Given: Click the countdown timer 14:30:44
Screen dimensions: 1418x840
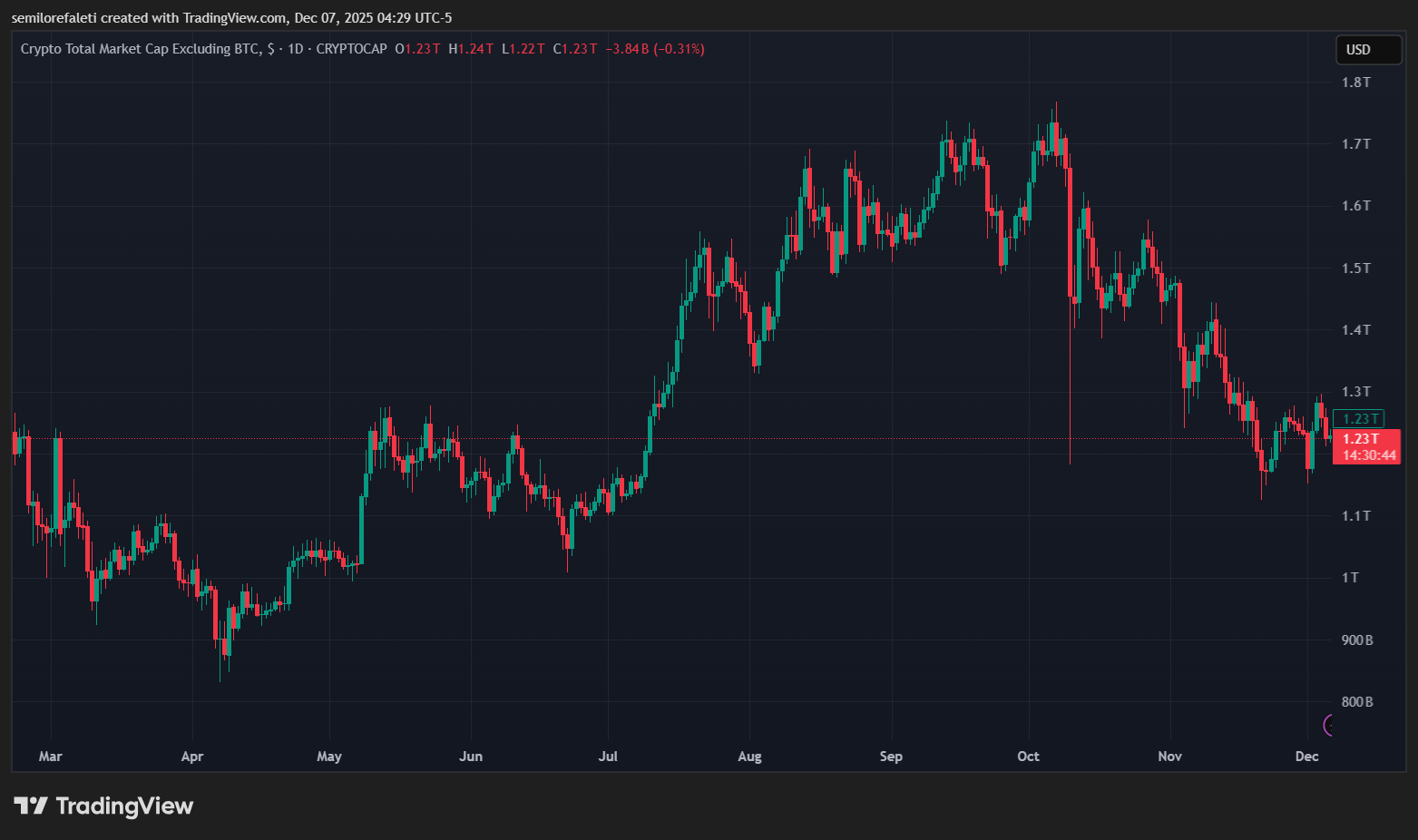Looking at the screenshot, I should point(1368,456).
